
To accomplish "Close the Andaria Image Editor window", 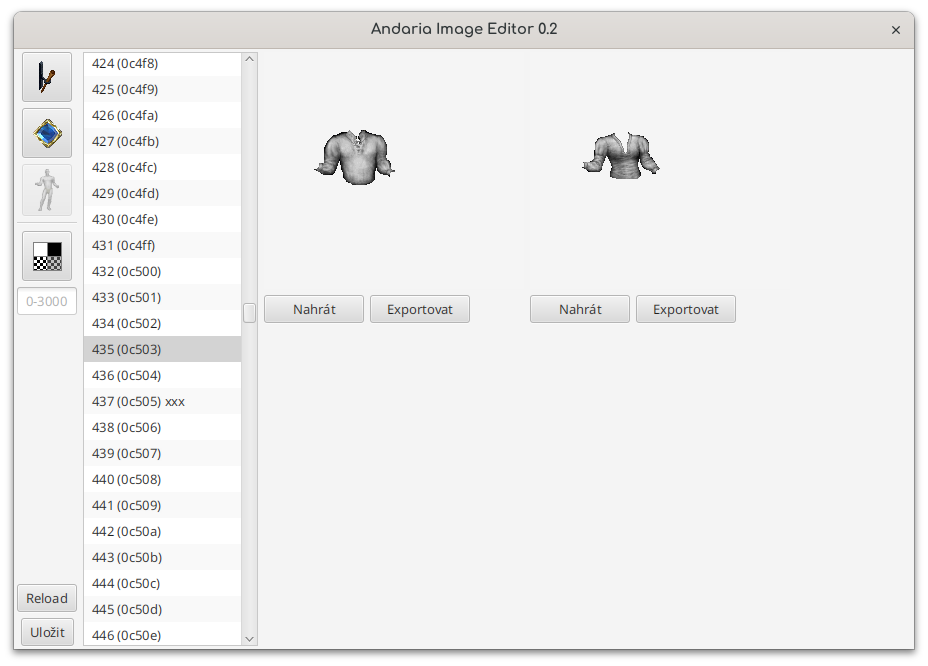I will point(896,30).
